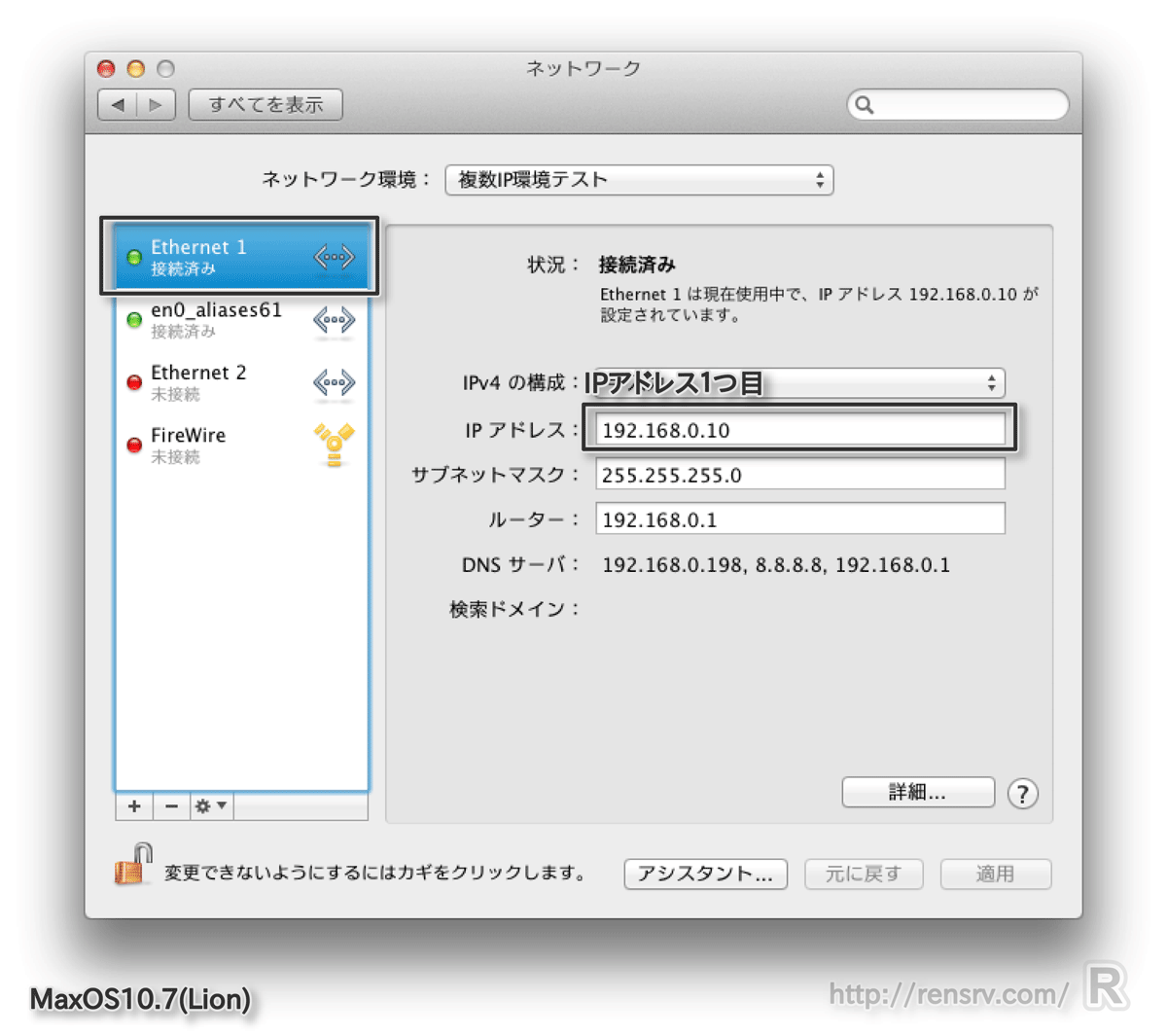Click the ルーター address field
The image size is (1167, 1036).
(x=799, y=519)
